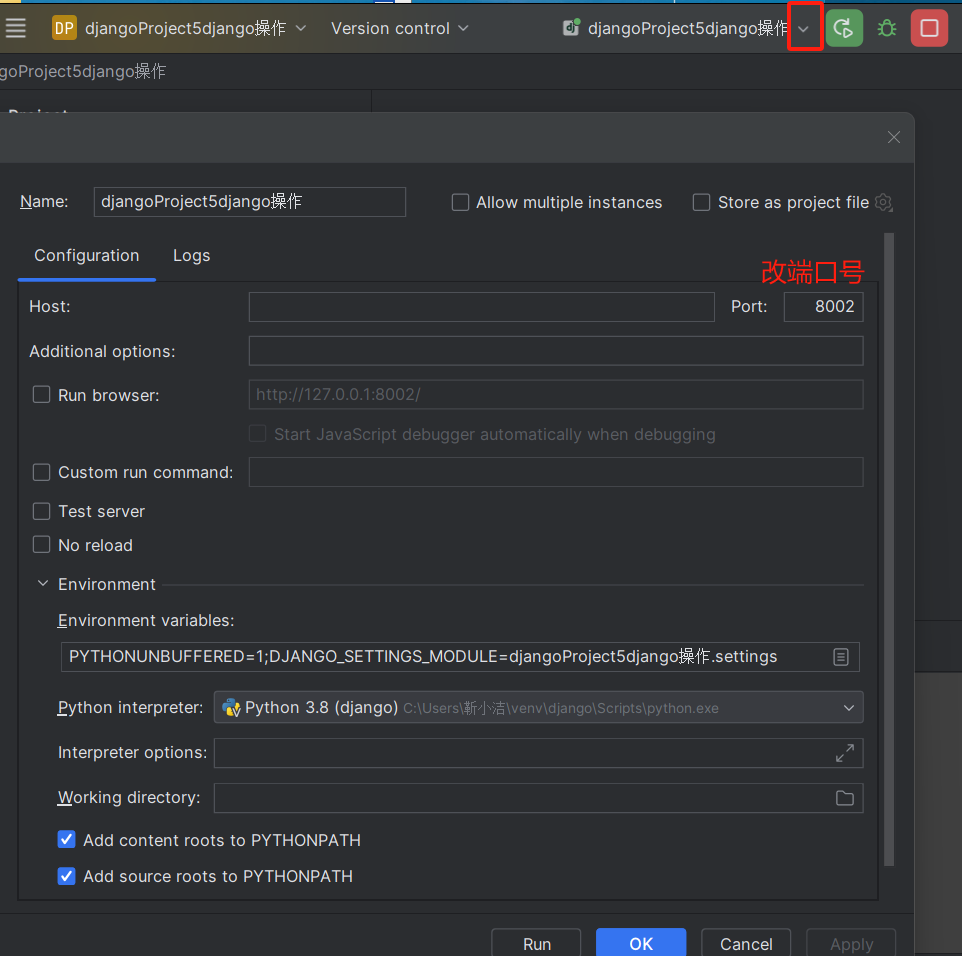Click the Port field showing 8002
The image size is (962, 956).
823,307
